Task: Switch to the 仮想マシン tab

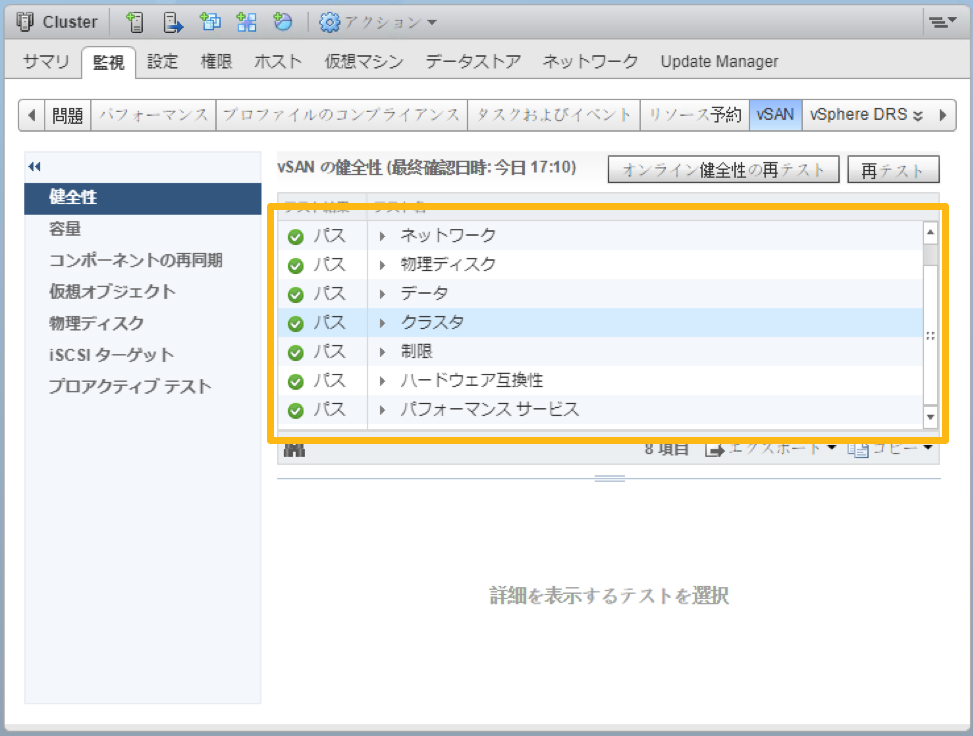Action: point(364,61)
